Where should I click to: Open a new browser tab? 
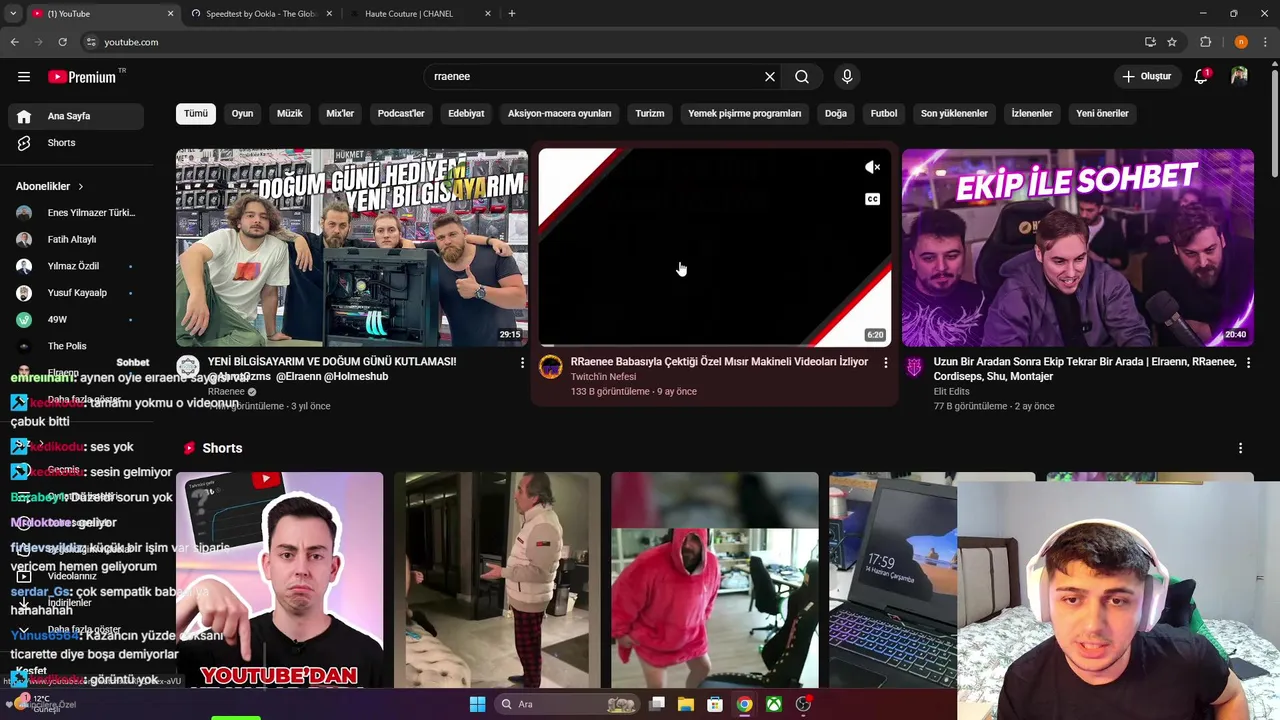(512, 14)
